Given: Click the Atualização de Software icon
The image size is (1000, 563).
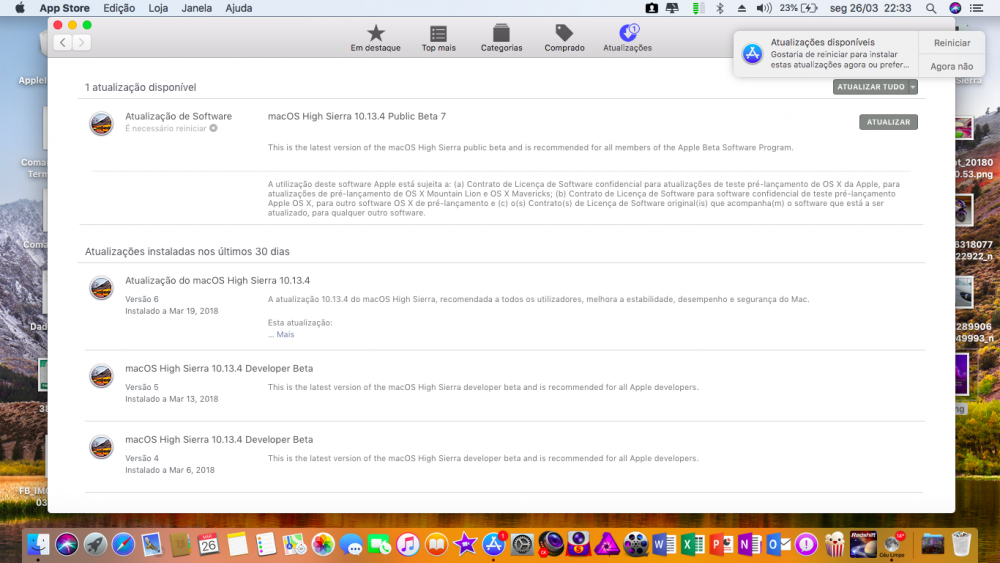Looking at the screenshot, I should tap(101, 123).
